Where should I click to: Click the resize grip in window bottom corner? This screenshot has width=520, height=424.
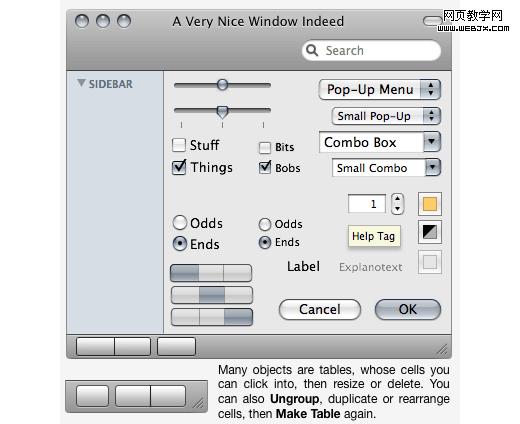[442, 350]
